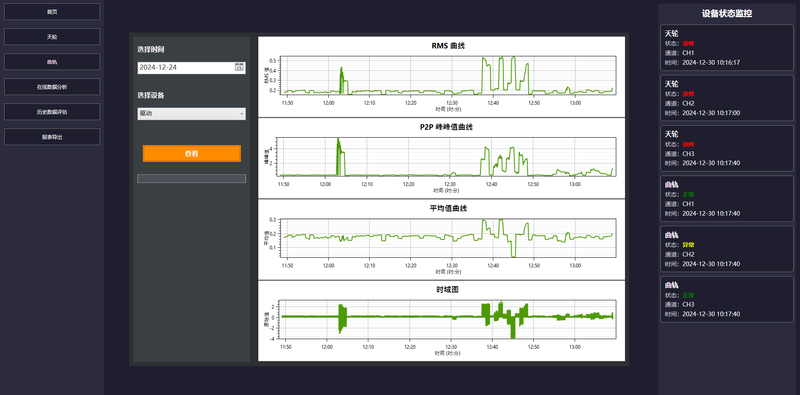Click inside the P2P peak curve plot
Screen dimensions: 800x395
[447, 157]
